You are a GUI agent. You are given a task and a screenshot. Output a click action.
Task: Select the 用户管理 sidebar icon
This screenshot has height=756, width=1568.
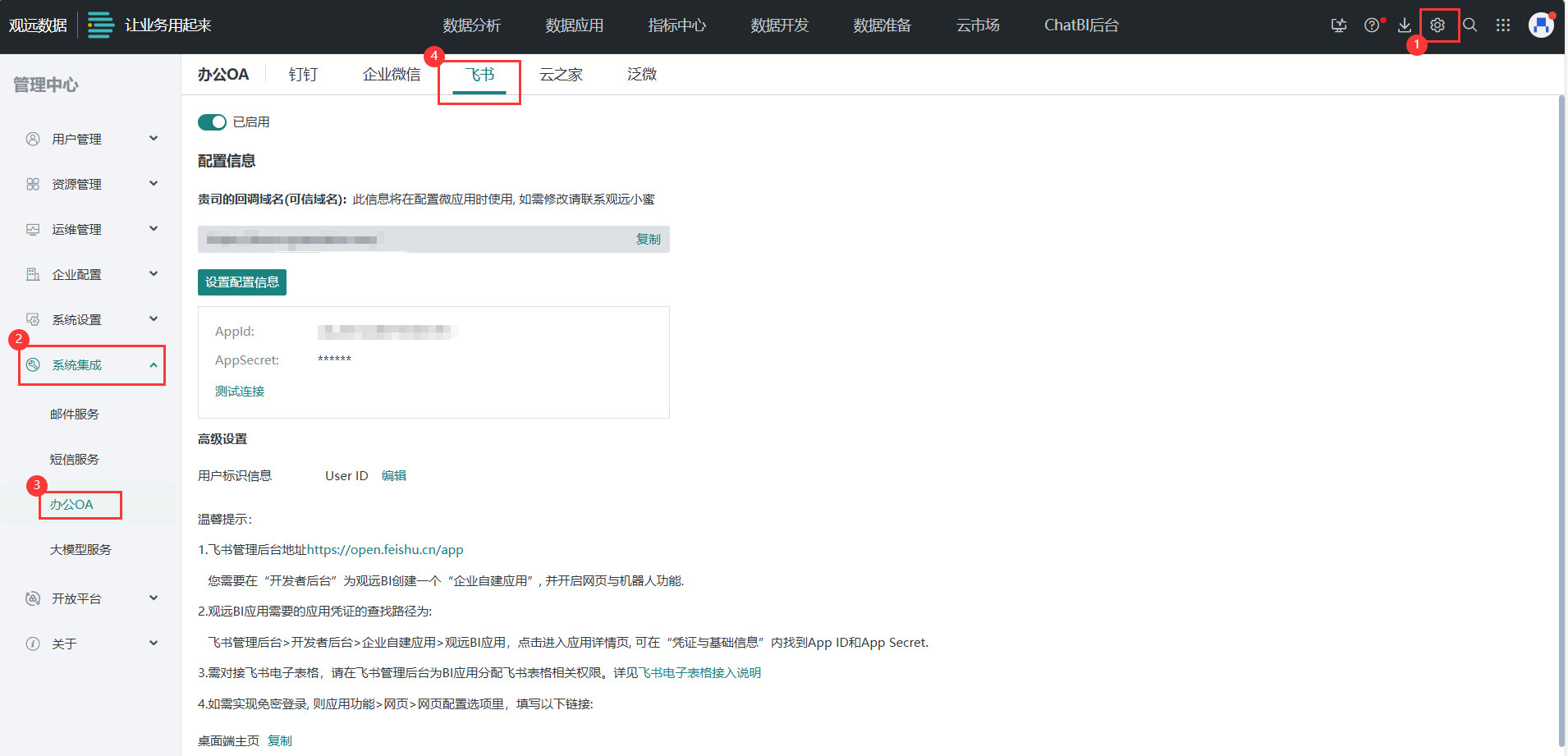(33, 138)
